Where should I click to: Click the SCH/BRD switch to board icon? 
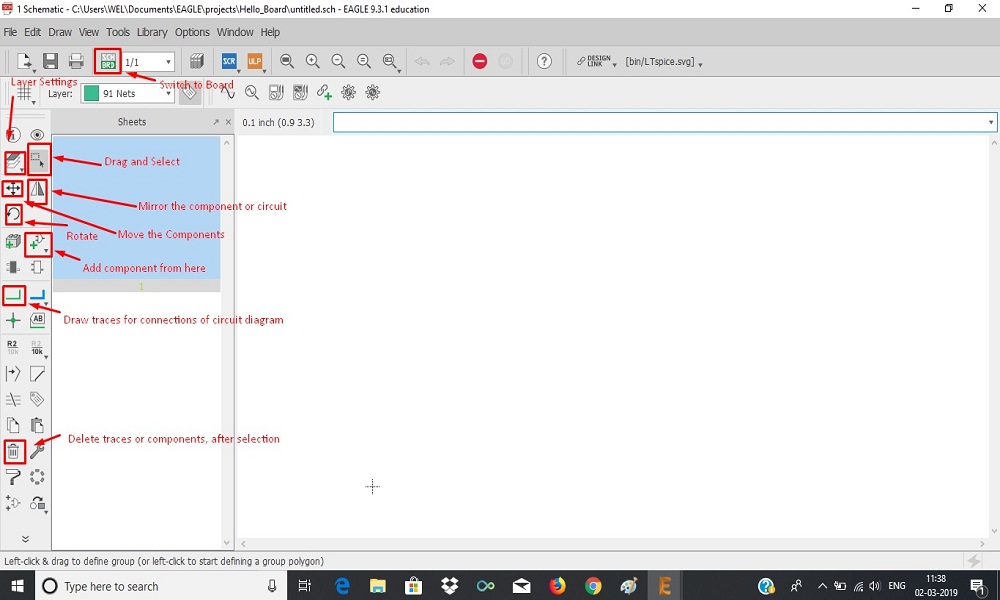coord(108,61)
